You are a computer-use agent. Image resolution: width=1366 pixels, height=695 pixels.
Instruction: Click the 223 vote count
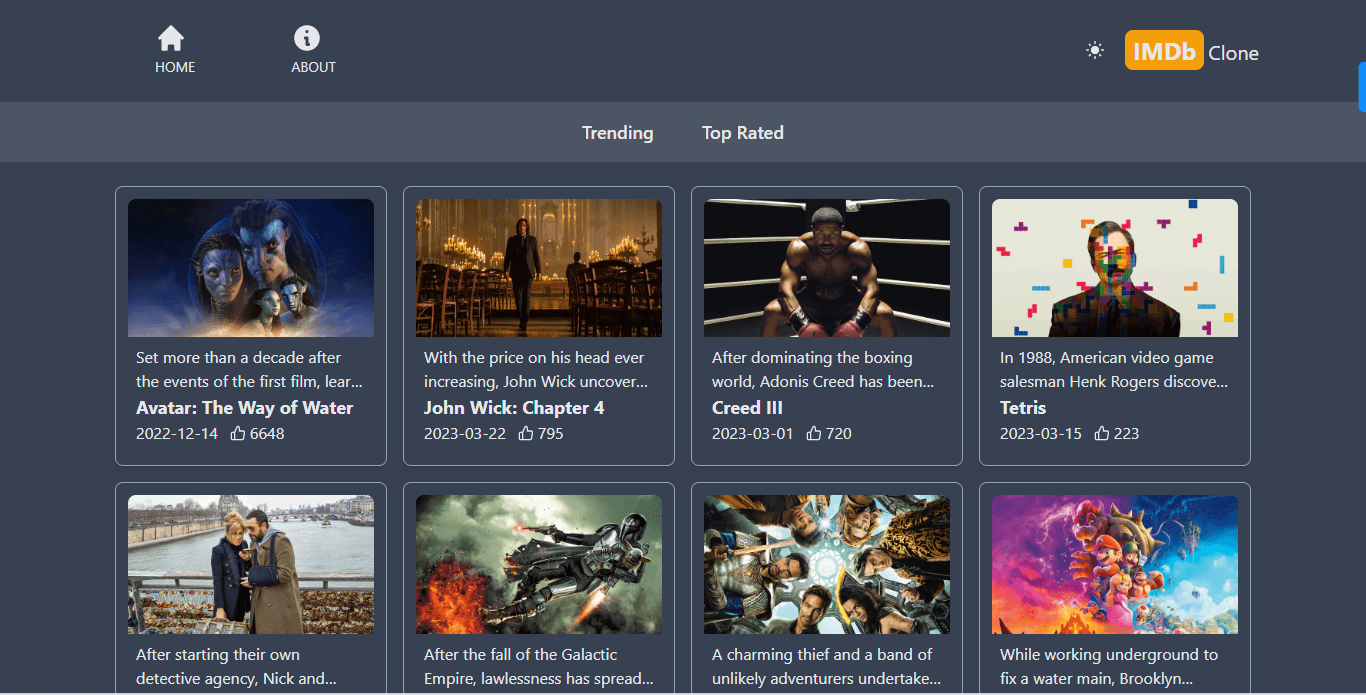[1127, 434]
